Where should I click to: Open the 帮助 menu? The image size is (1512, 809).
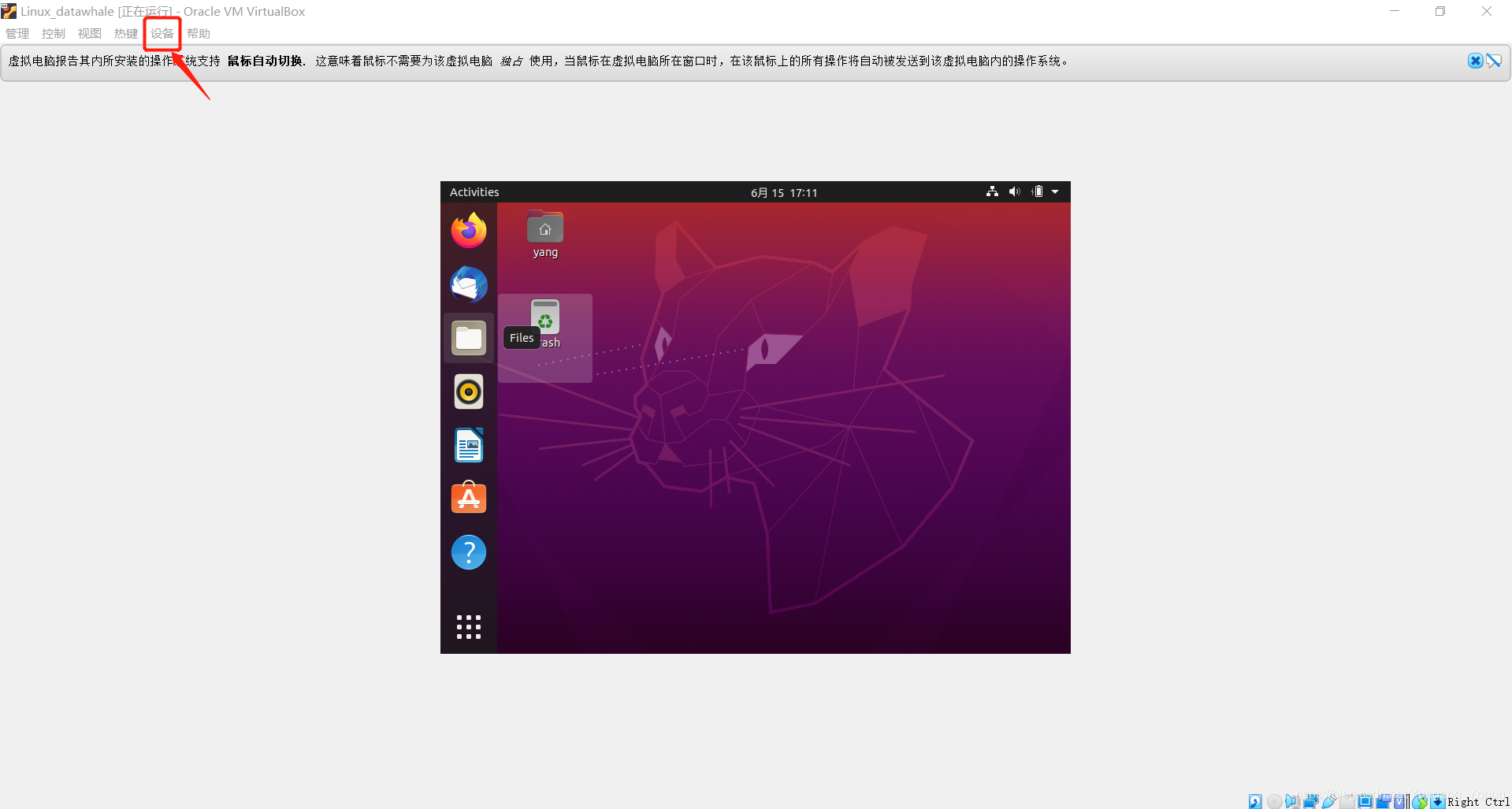click(x=199, y=34)
